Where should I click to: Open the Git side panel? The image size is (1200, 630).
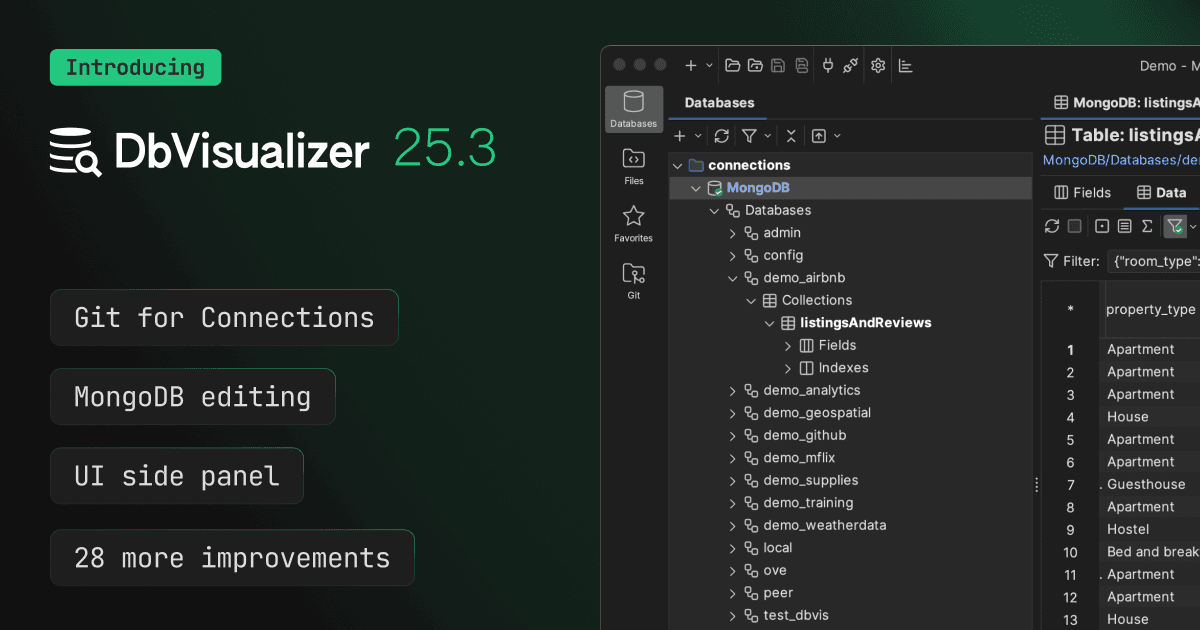tap(633, 280)
